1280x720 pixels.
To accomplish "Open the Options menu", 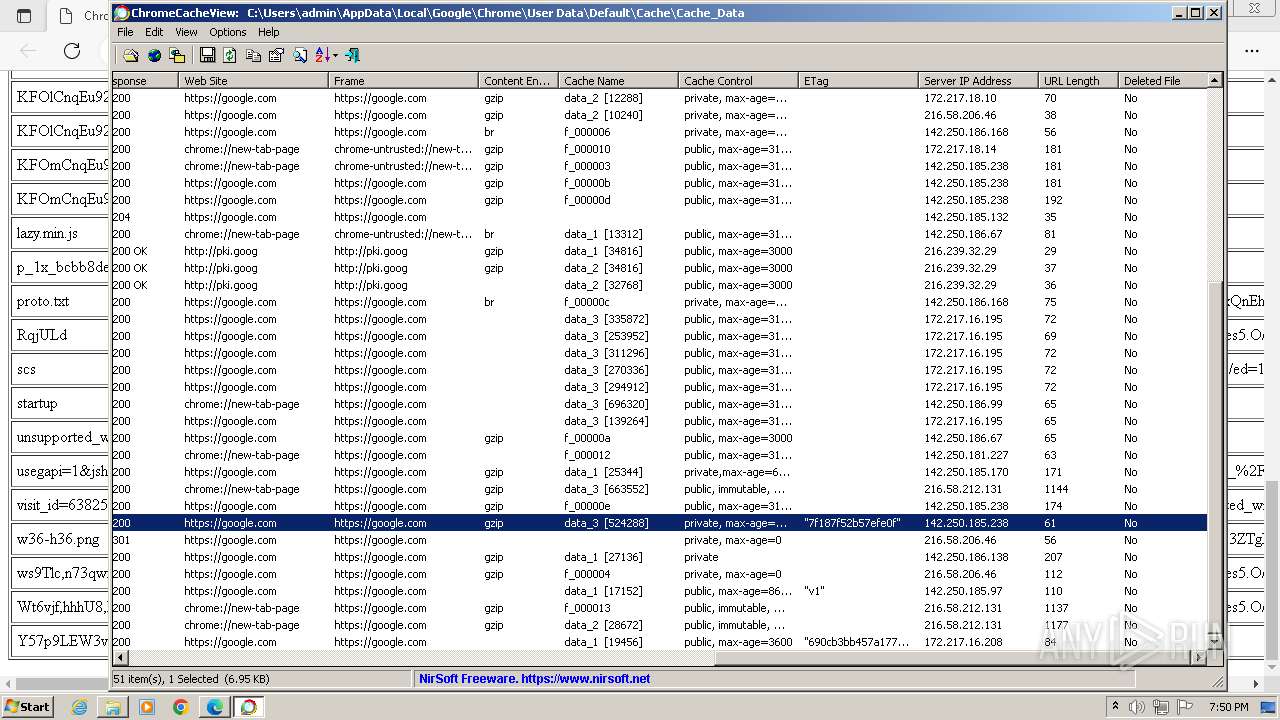I will 228,32.
